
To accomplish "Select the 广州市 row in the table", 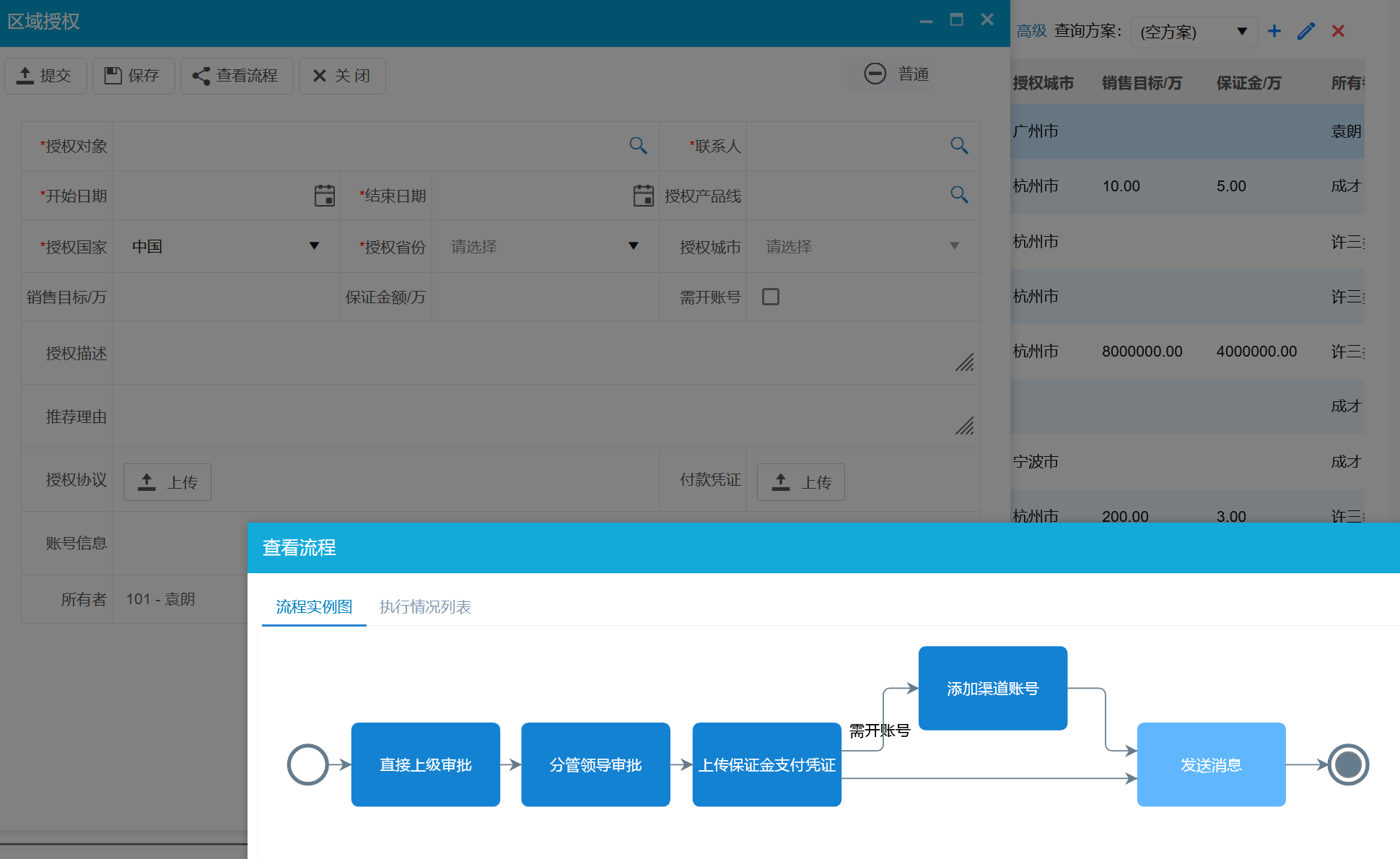I will coord(1187,131).
